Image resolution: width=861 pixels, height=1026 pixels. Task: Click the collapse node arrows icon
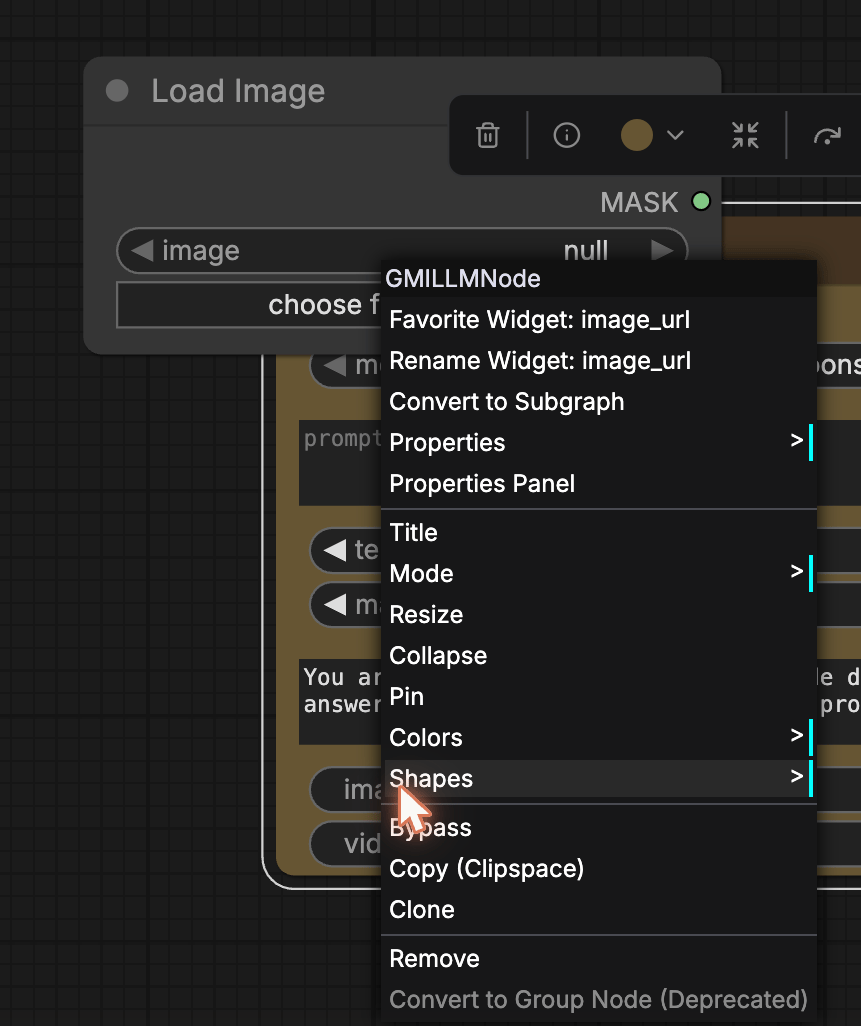745,135
